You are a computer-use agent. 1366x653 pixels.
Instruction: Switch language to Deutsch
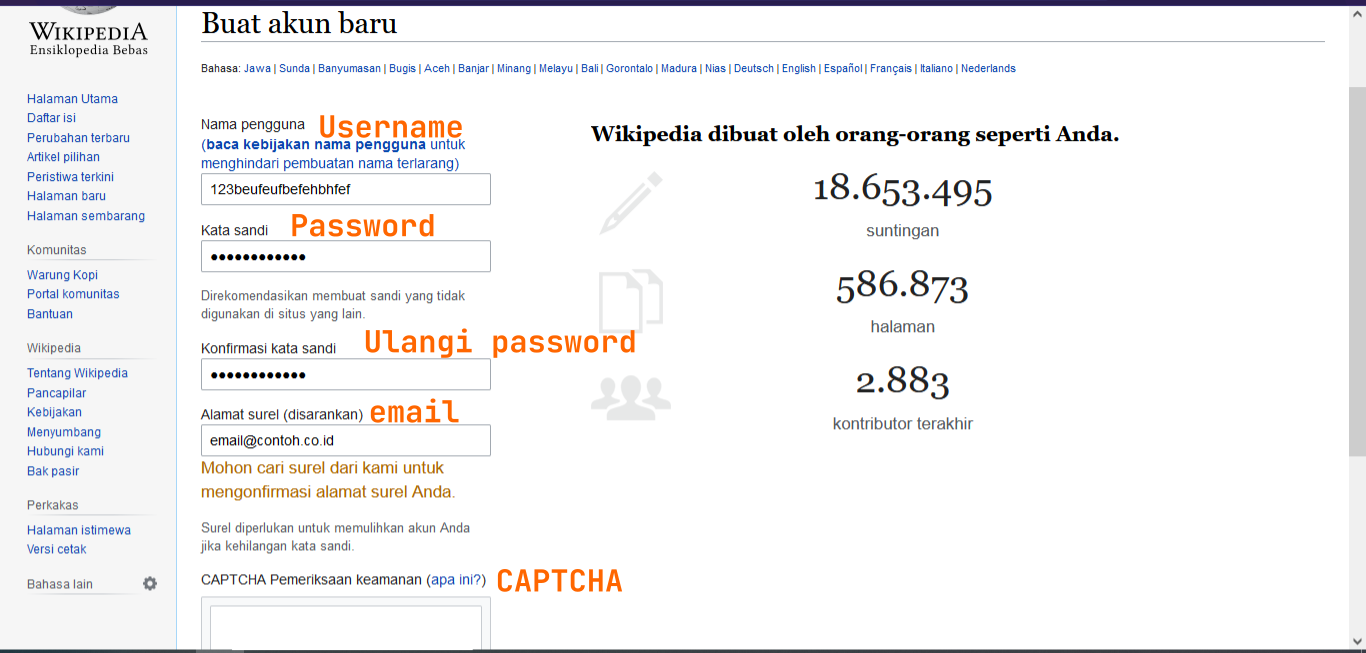click(754, 69)
